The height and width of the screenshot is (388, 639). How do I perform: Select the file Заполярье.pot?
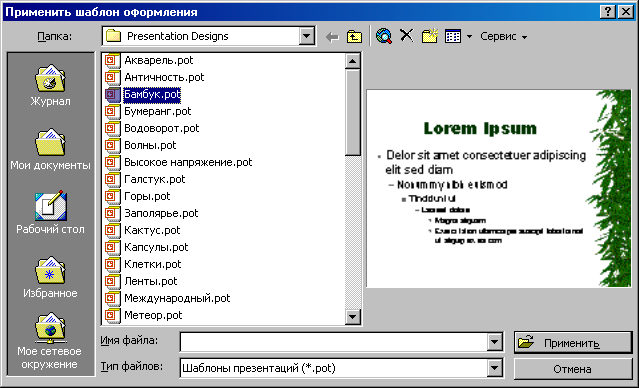pyautogui.click(x=161, y=213)
